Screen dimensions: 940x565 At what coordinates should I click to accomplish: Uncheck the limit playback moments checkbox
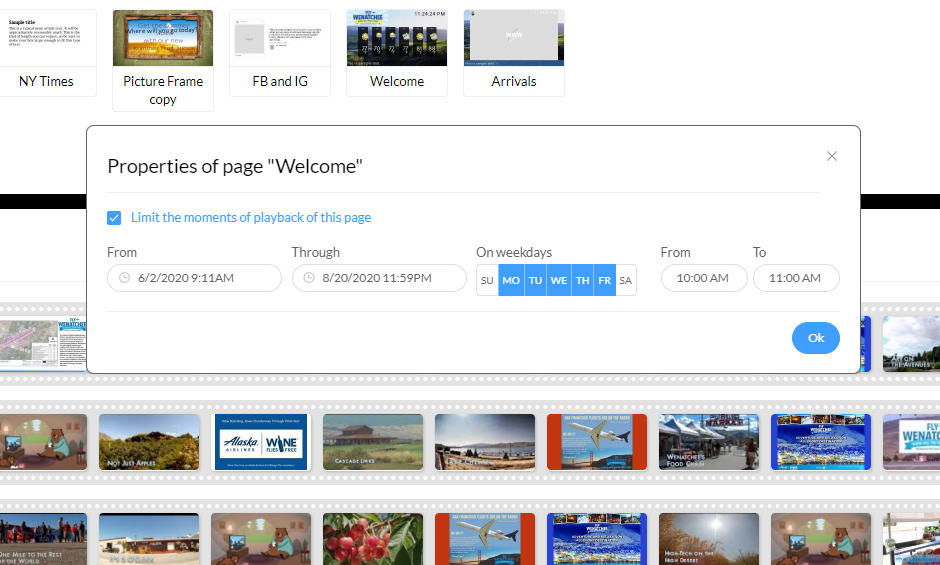[x=114, y=218]
